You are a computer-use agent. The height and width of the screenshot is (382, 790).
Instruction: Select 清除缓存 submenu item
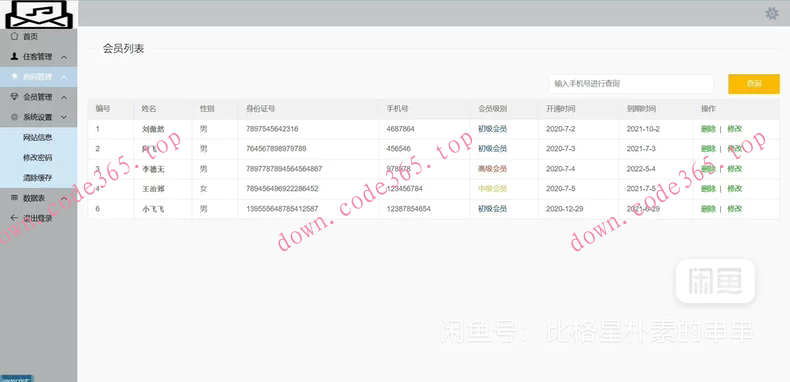tap(38, 177)
